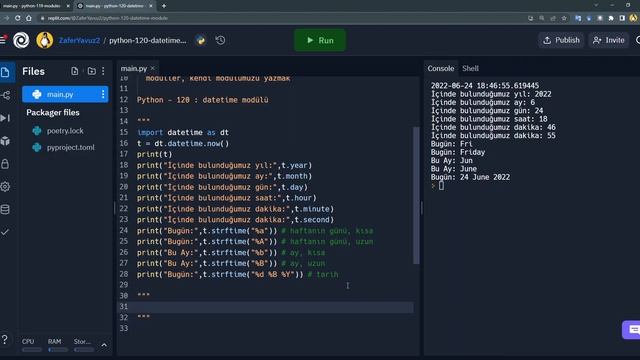
Task: Open the Publish dialog
Action: pyautogui.click(x=561, y=40)
